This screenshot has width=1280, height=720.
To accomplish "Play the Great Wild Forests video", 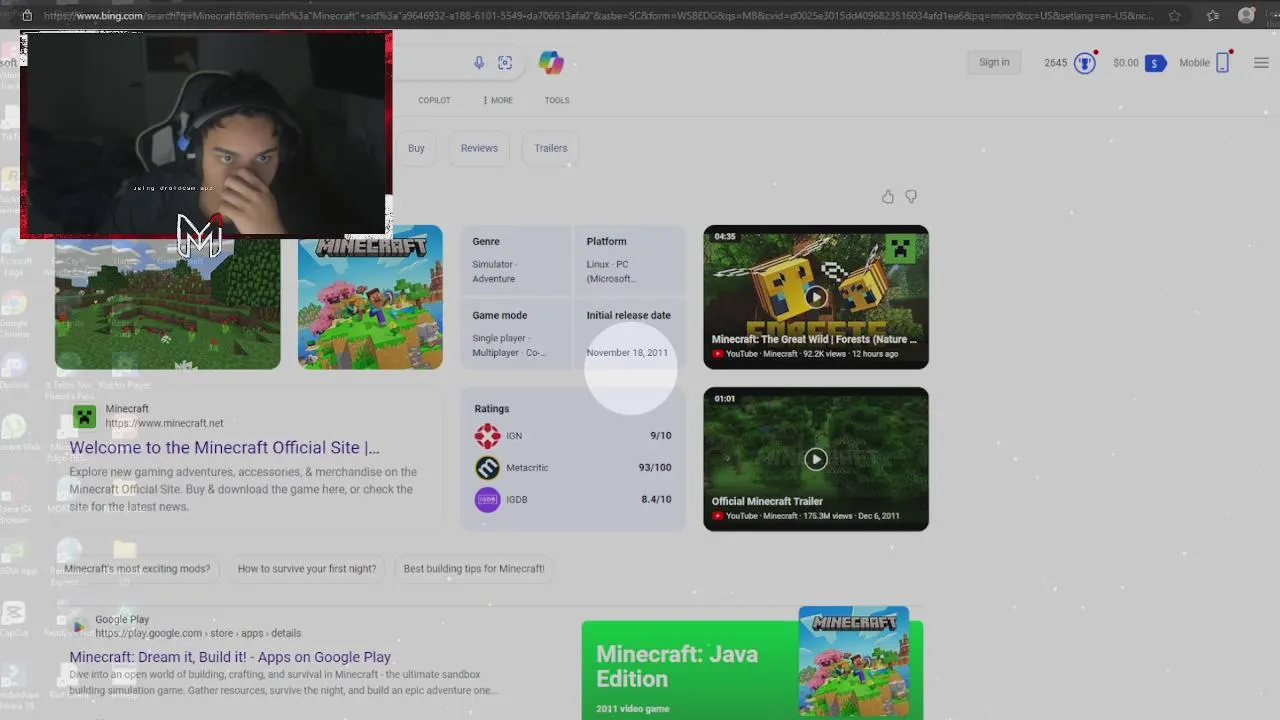I will [x=816, y=297].
